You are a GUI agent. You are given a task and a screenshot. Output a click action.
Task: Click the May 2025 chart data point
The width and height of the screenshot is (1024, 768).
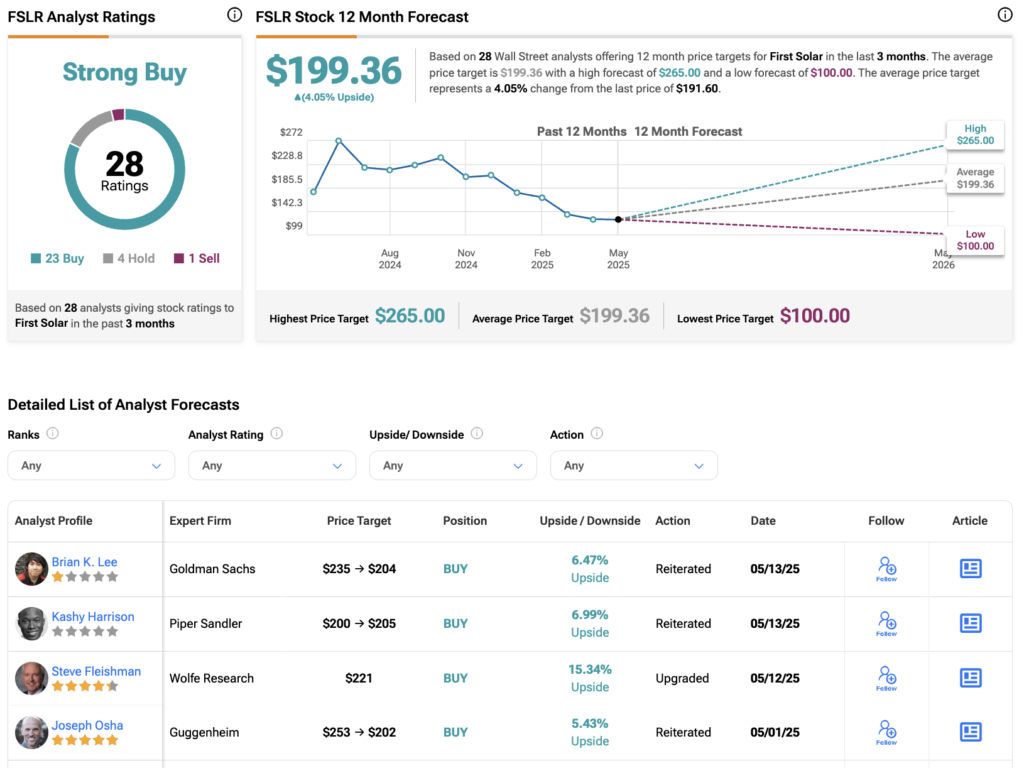(618, 219)
